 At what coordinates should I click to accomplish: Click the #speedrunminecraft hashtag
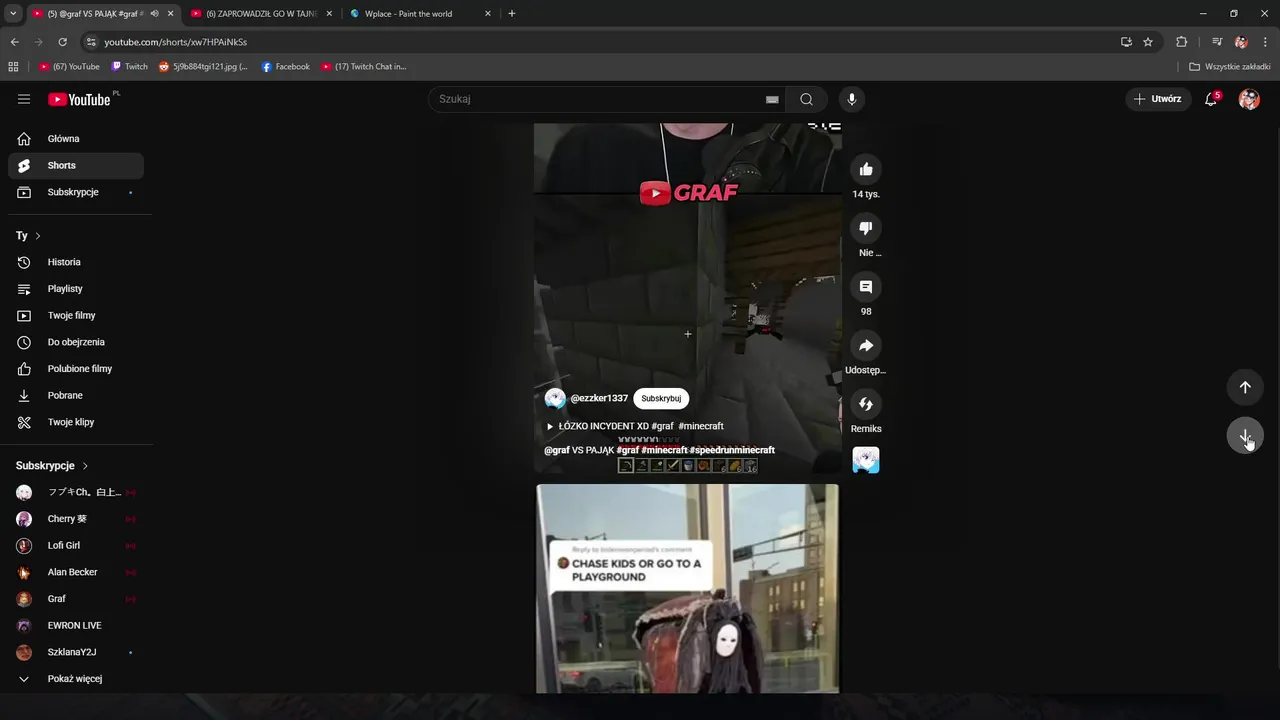point(732,450)
